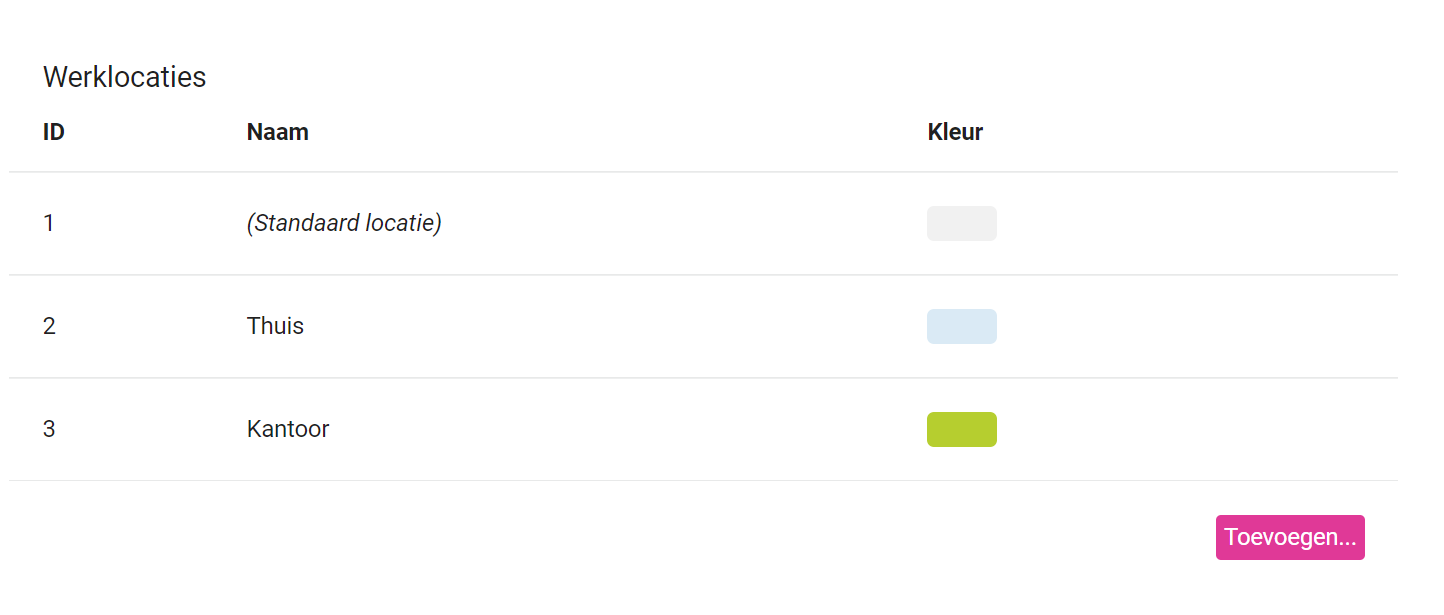This screenshot has height=615, width=1444.
Task: Pick the gray Standaard locatie color swatch
Action: click(x=962, y=223)
